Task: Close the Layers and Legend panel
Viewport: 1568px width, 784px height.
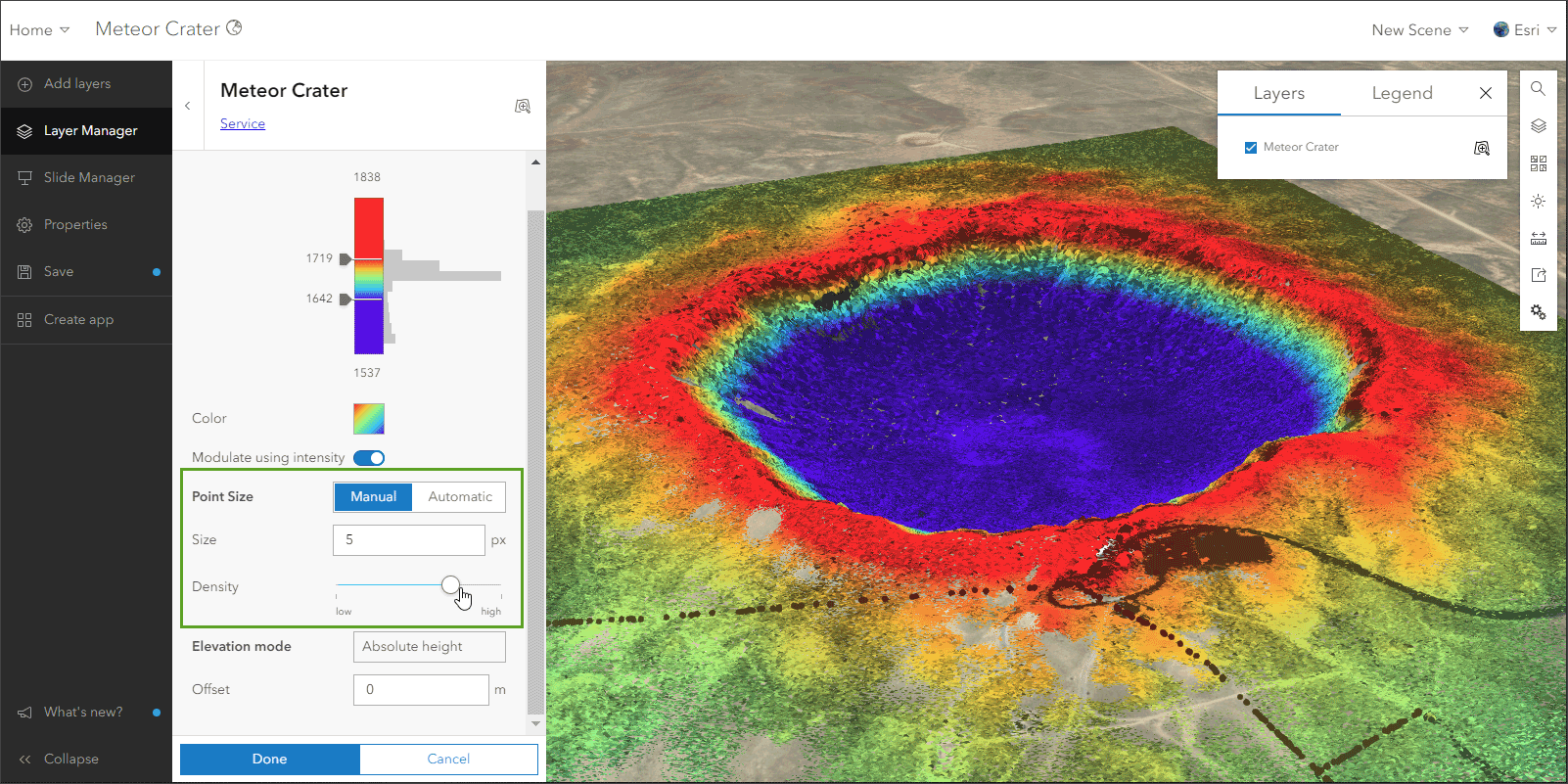Action: pos(1486,93)
